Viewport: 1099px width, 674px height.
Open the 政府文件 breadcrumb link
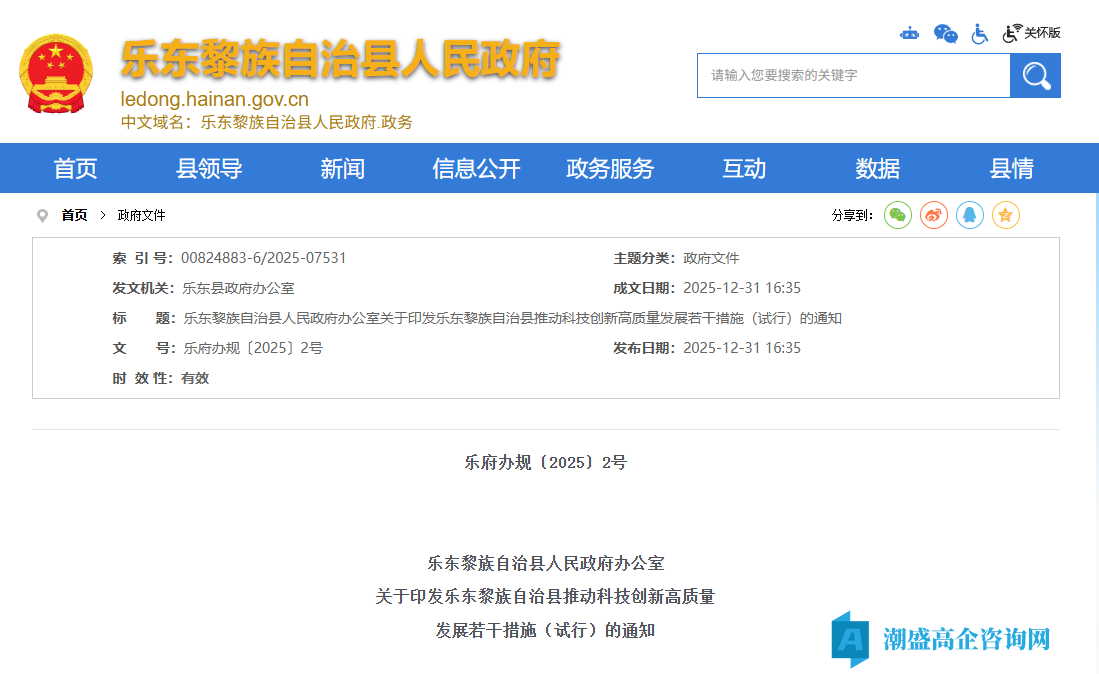point(141,215)
